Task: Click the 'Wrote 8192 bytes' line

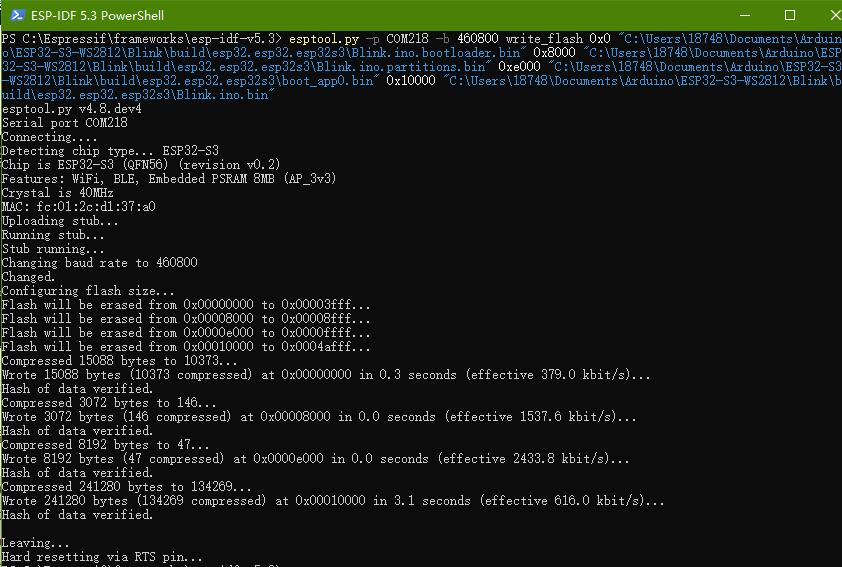Action: (315, 459)
